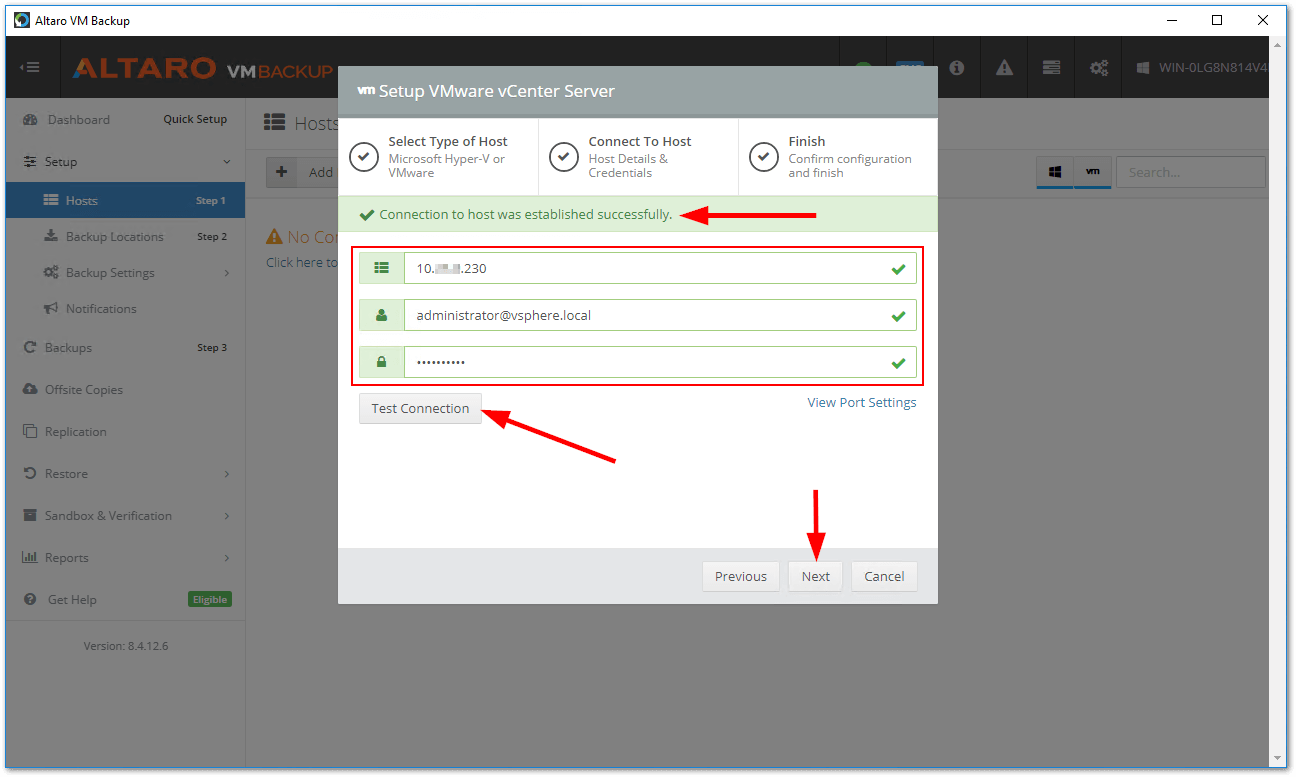
Task: Go to 'Connect To Host' wizard step
Action: [638, 157]
